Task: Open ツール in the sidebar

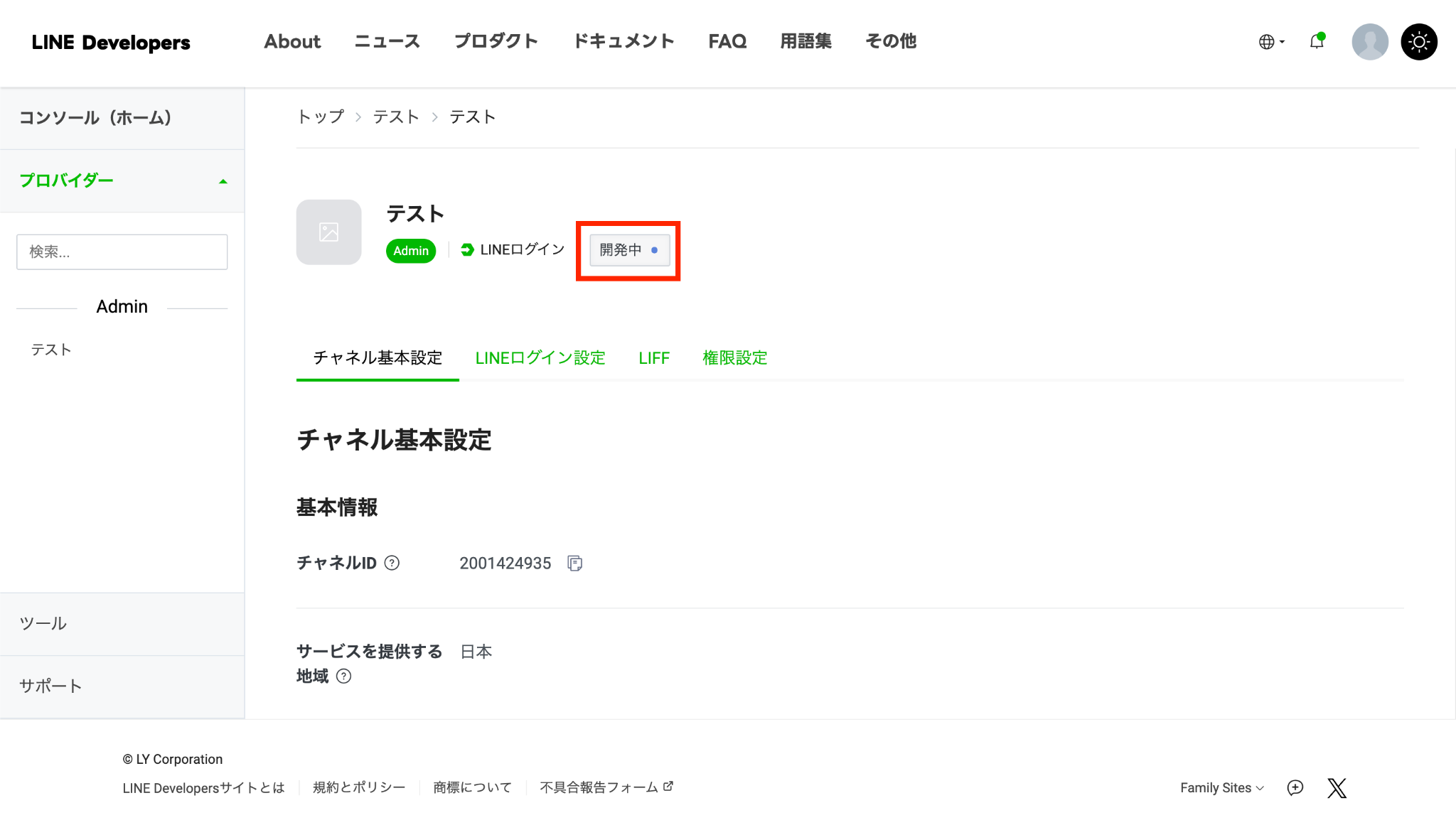Action: coord(122,624)
